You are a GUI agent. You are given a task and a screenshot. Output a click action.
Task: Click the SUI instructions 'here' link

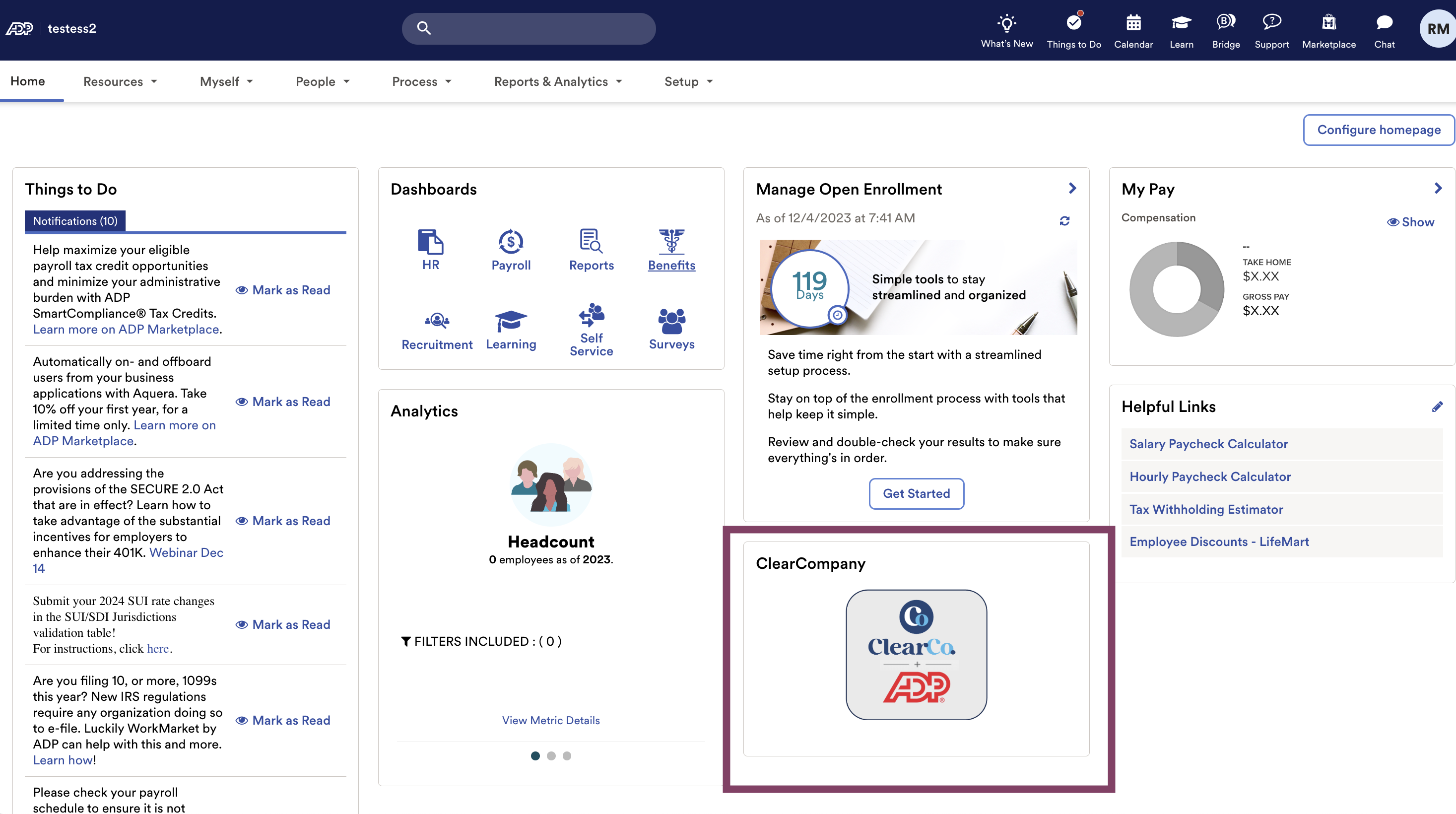pyautogui.click(x=158, y=649)
